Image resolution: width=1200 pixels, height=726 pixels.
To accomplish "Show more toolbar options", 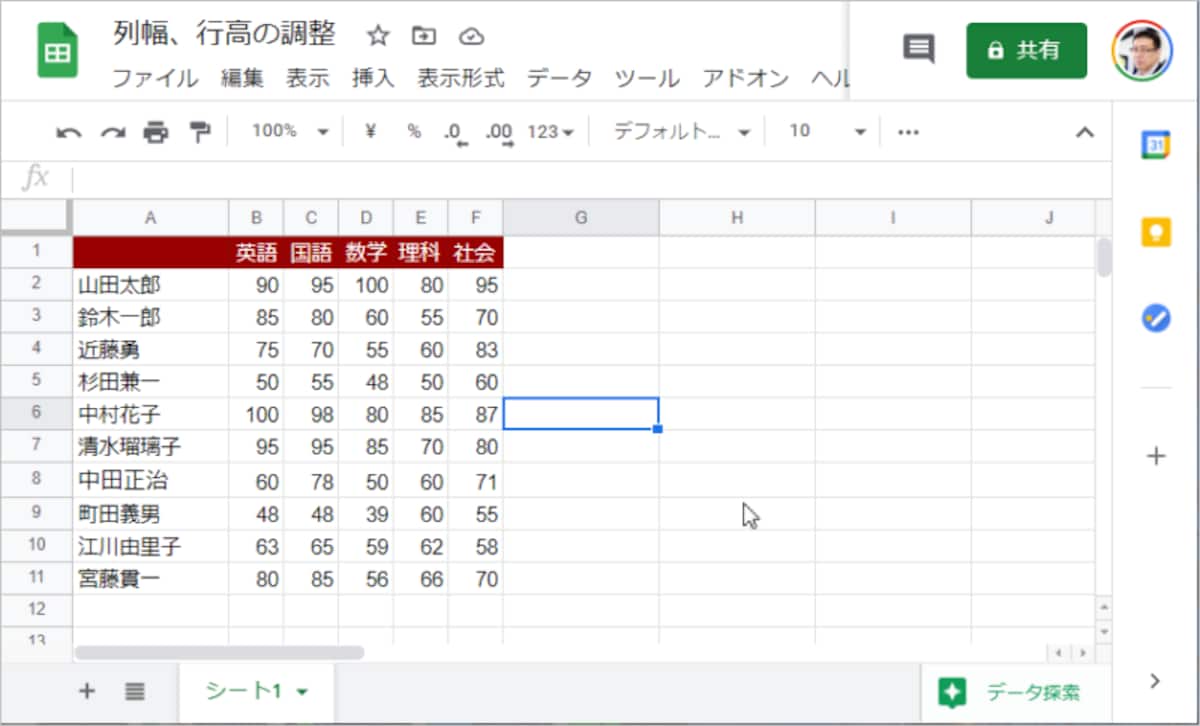I will point(908,131).
